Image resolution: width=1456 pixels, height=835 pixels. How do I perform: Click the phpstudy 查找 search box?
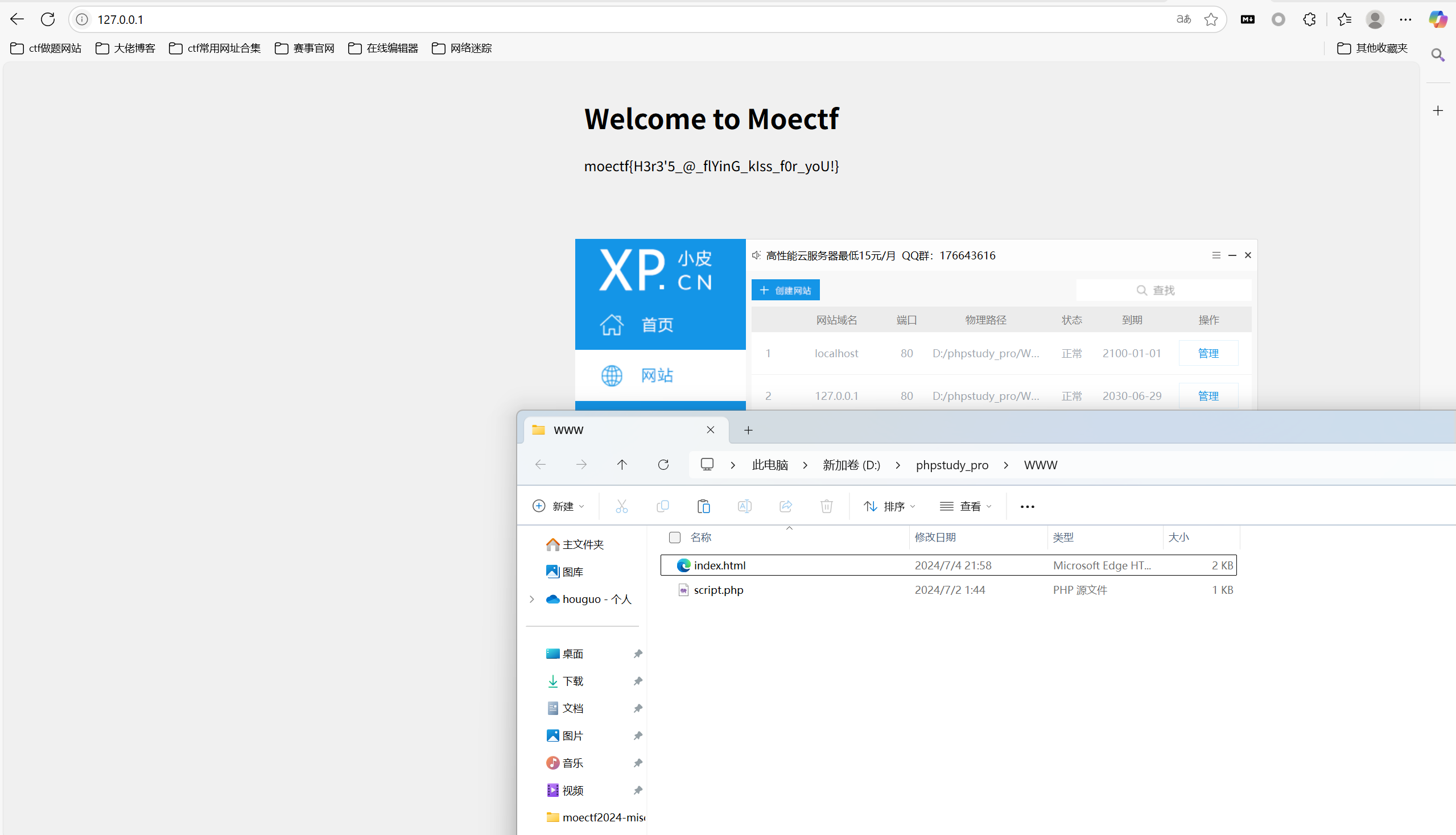pyautogui.click(x=1164, y=290)
